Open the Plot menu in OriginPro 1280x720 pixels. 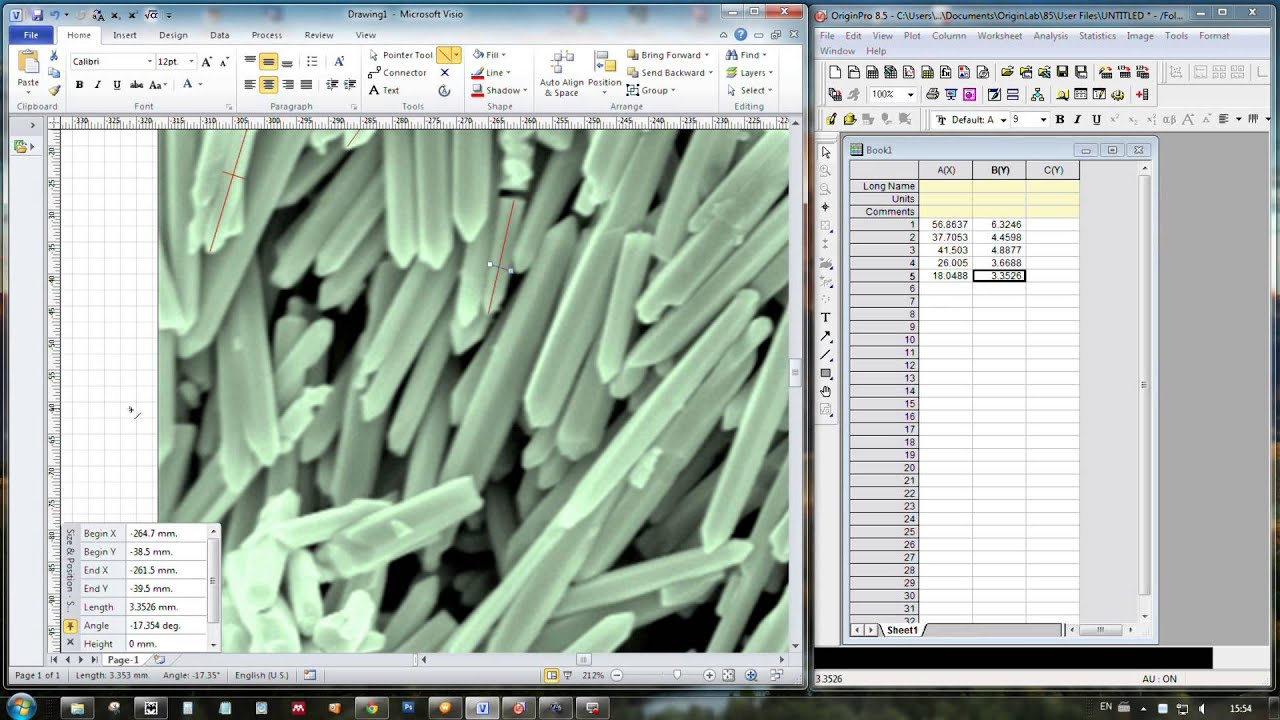tap(912, 36)
